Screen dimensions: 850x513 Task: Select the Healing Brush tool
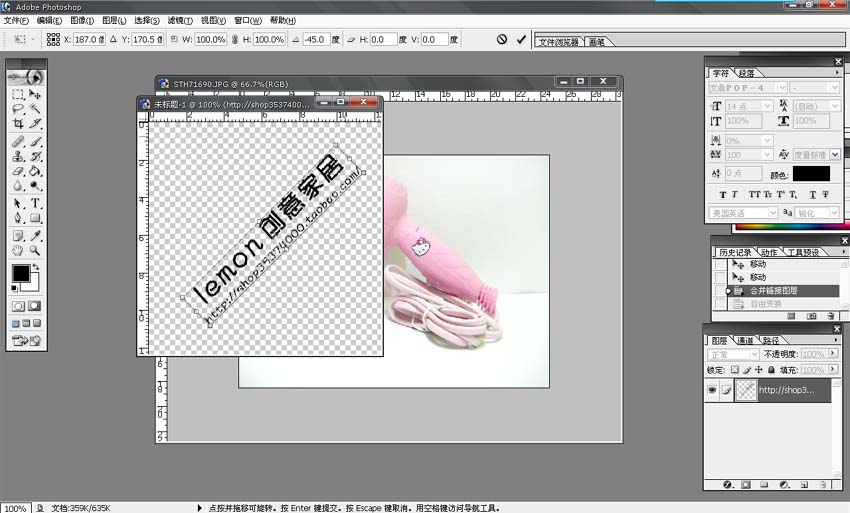[x=18, y=142]
